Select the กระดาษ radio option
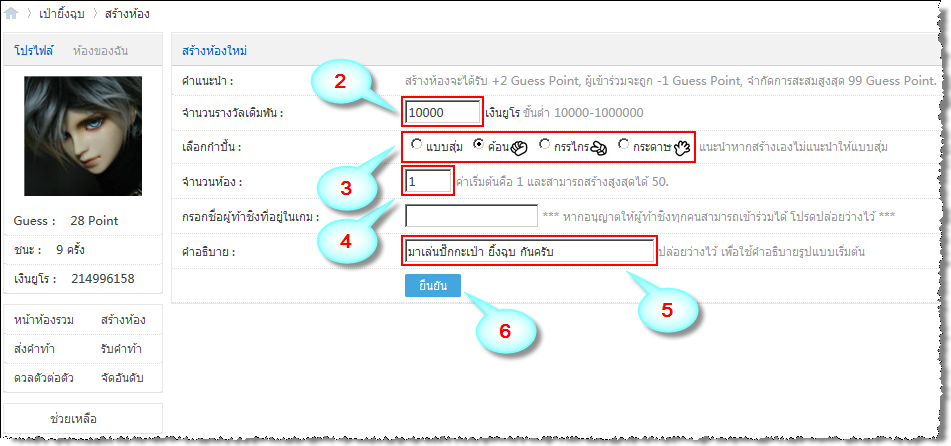Viewport: 951px width, 446px height. coord(623,144)
